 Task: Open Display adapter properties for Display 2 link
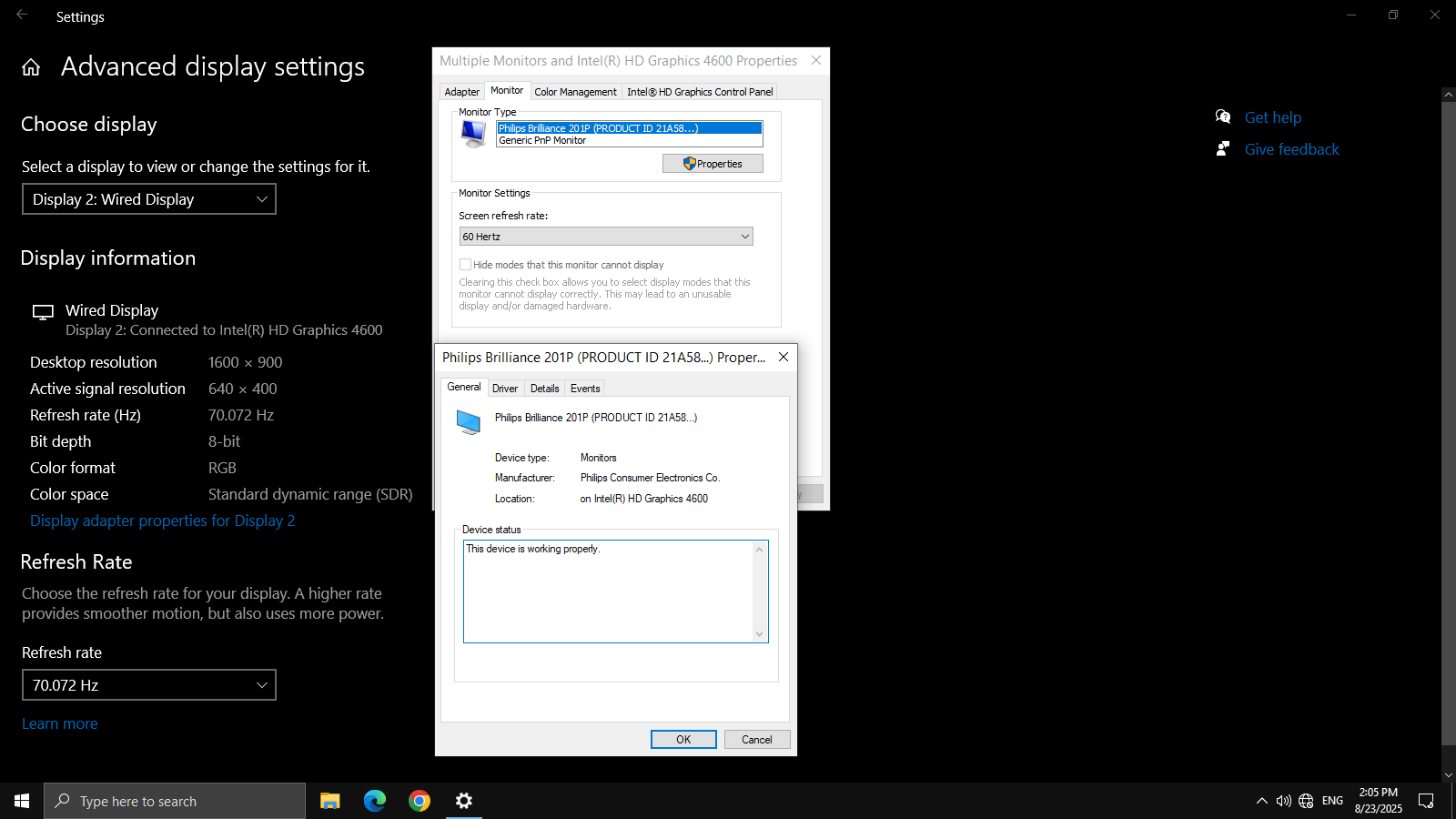tap(163, 521)
